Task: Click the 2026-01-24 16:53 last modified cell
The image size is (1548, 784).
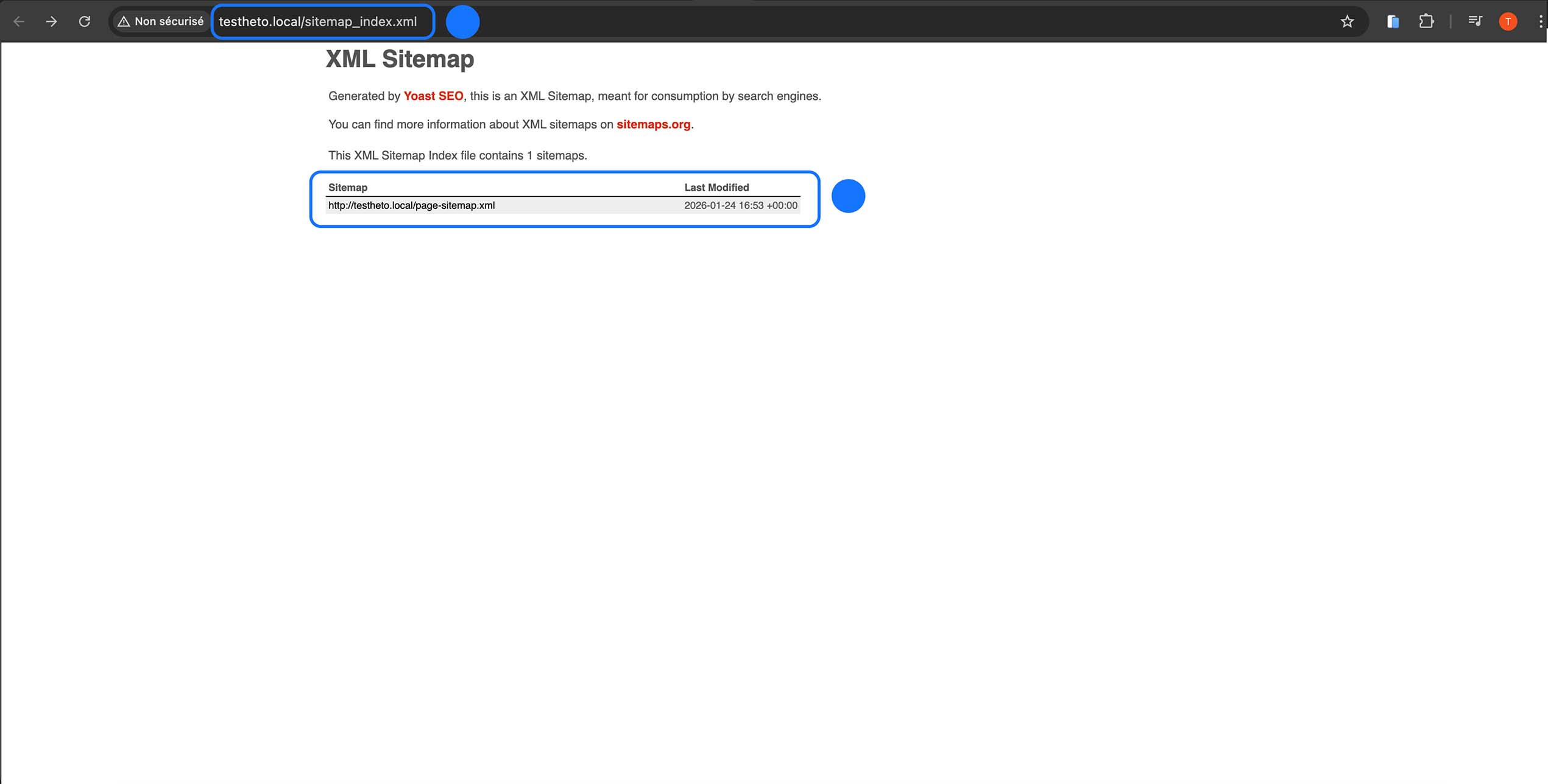Action: [x=740, y=205]
